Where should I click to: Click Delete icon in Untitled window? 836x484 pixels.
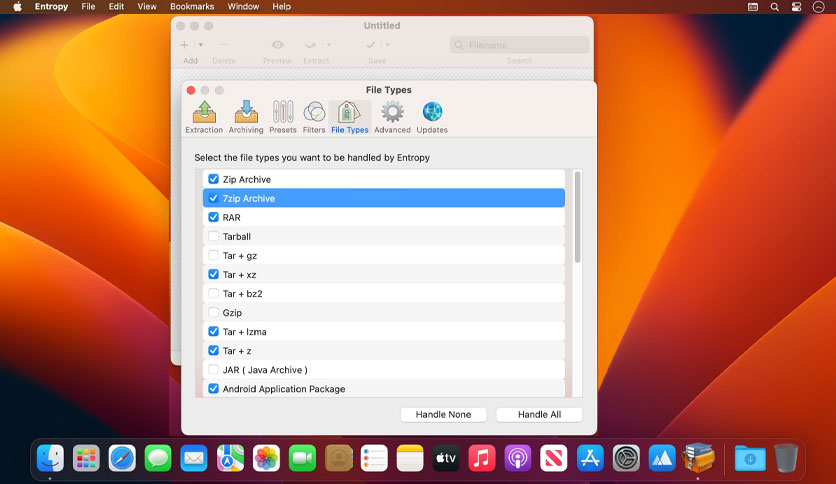pos(224,45)
